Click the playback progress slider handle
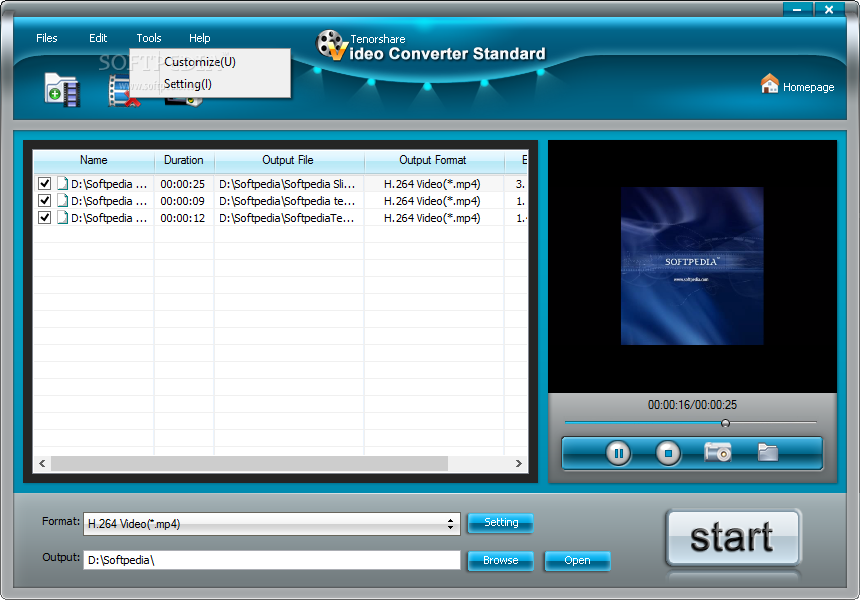Screen dimensions: 860x600 click(x=725, y=423)
